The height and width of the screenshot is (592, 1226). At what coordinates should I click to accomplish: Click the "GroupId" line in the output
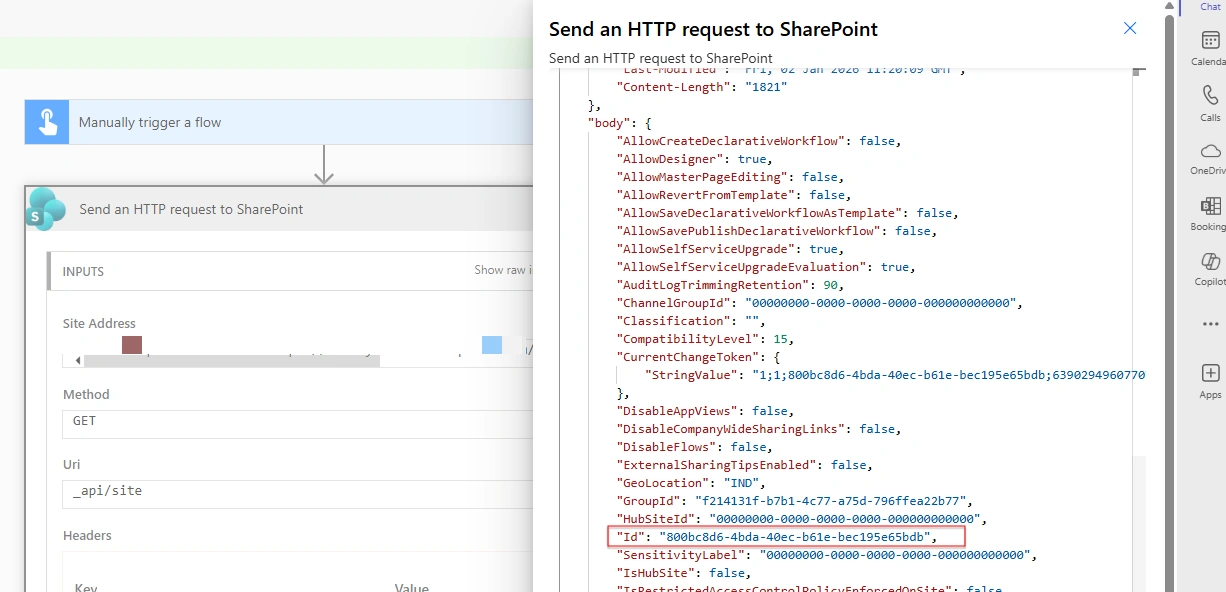click(x=795, y=501)
